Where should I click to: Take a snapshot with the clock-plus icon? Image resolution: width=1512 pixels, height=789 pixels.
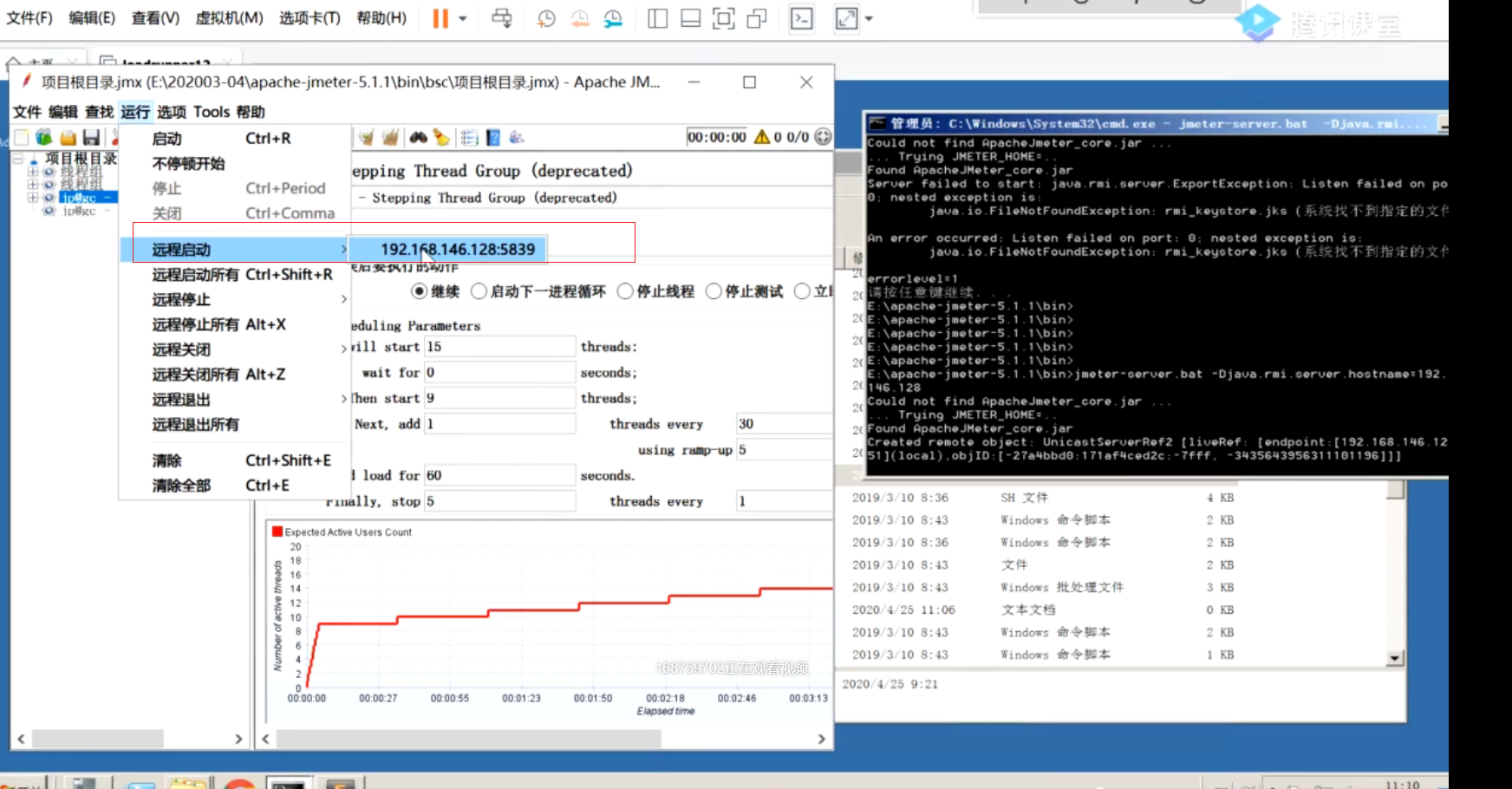546,18
